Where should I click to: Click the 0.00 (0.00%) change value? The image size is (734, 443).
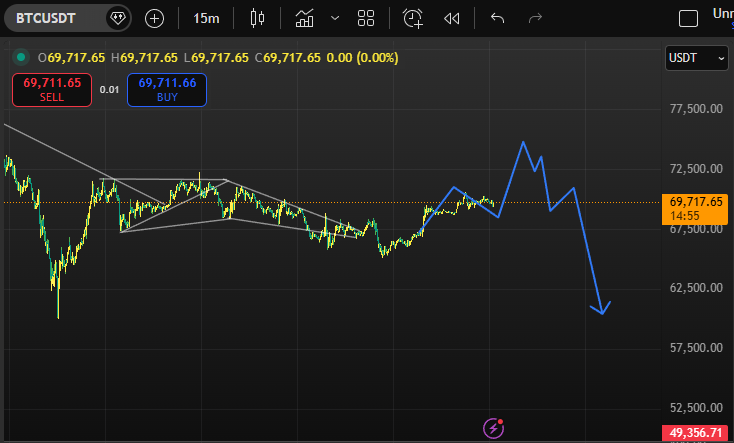(362, 58)
